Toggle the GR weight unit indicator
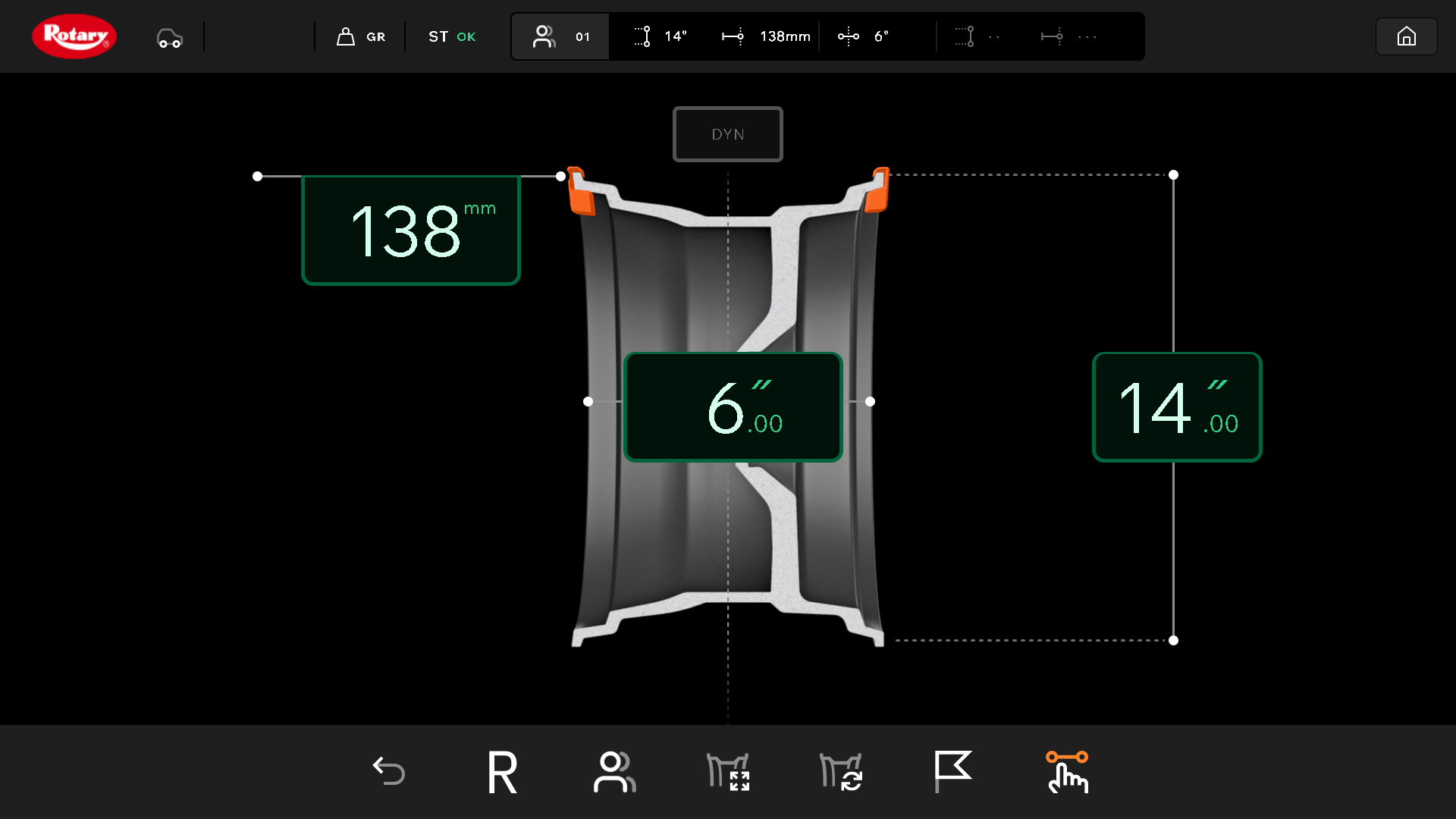Viewport: 1456px width, 819px height. (x=361, y=36)
